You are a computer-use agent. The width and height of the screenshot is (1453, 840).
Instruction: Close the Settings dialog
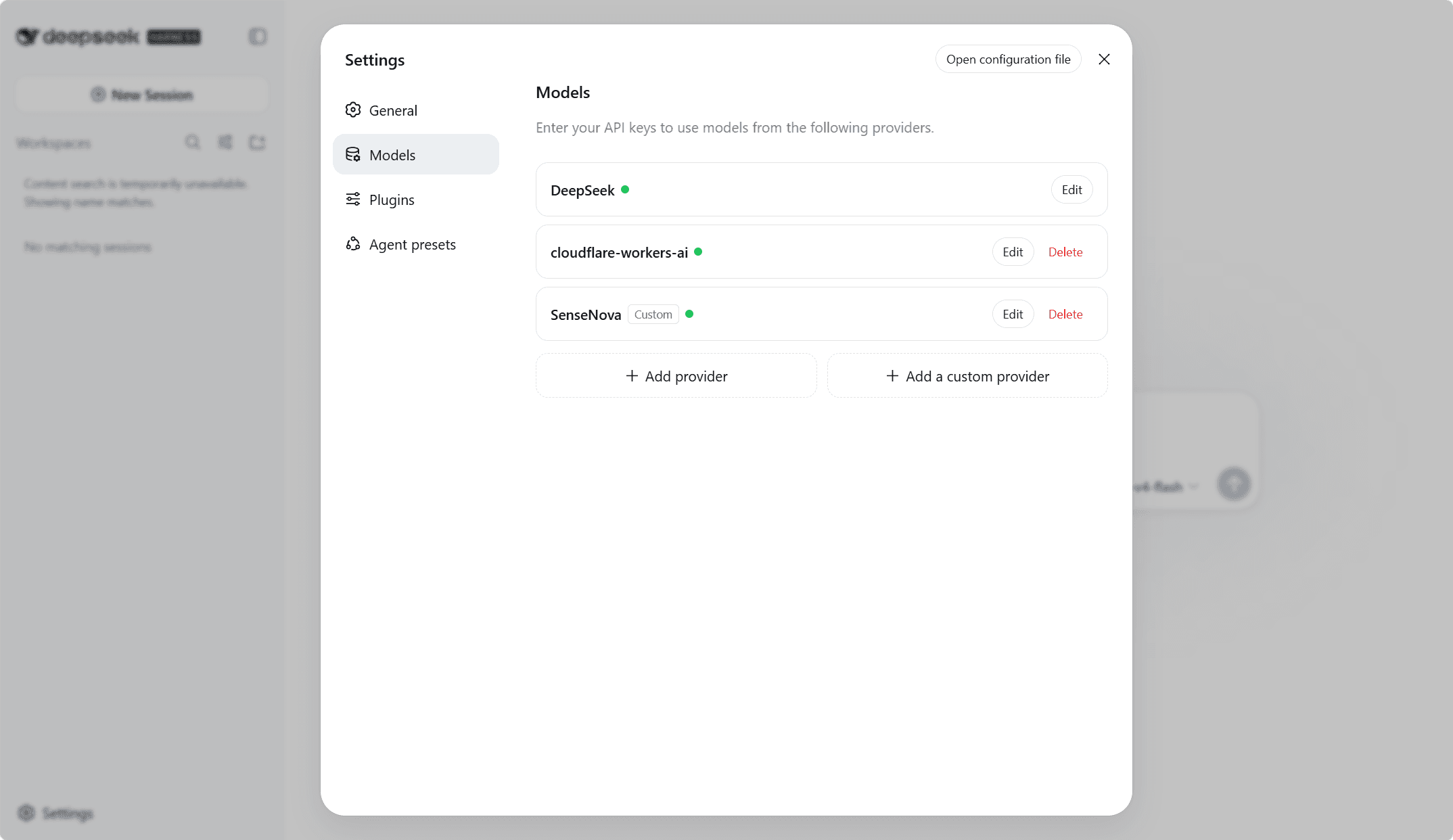click(x=1104, y=60)
